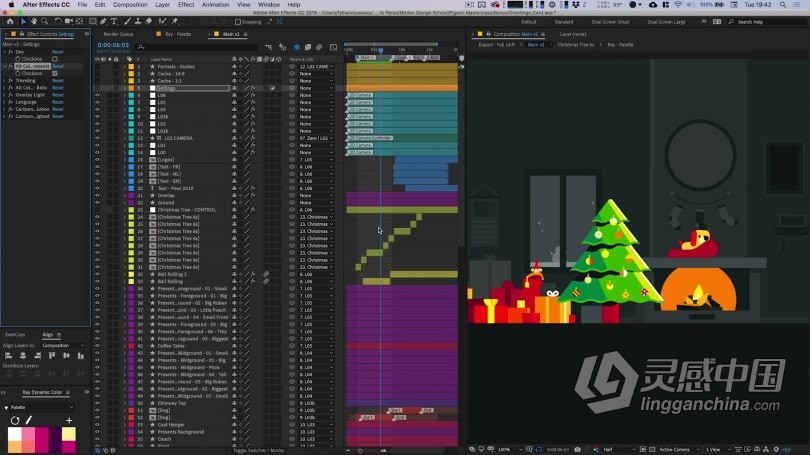
Task: Toggle visibility of Coat Hanger layer
Action: click(97, 425)
